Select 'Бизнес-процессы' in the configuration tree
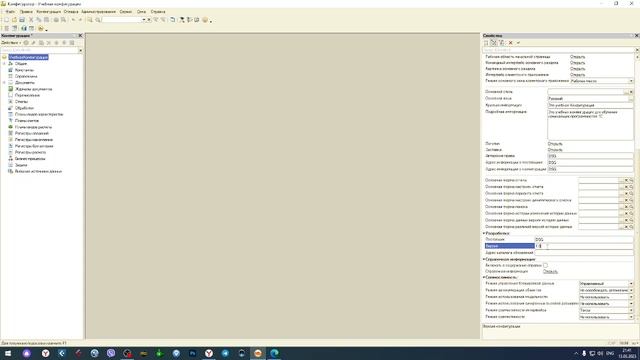 pyautogui.click(x=30, y=159)
